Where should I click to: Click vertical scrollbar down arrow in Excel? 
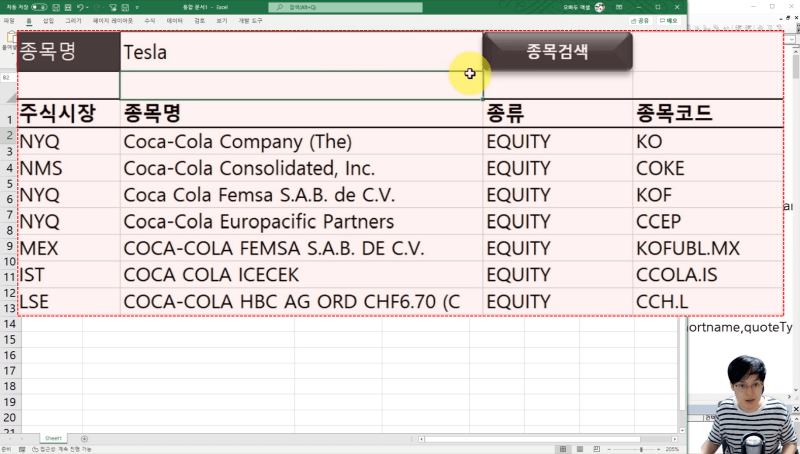pyautogui.click(x=682, y=431)
